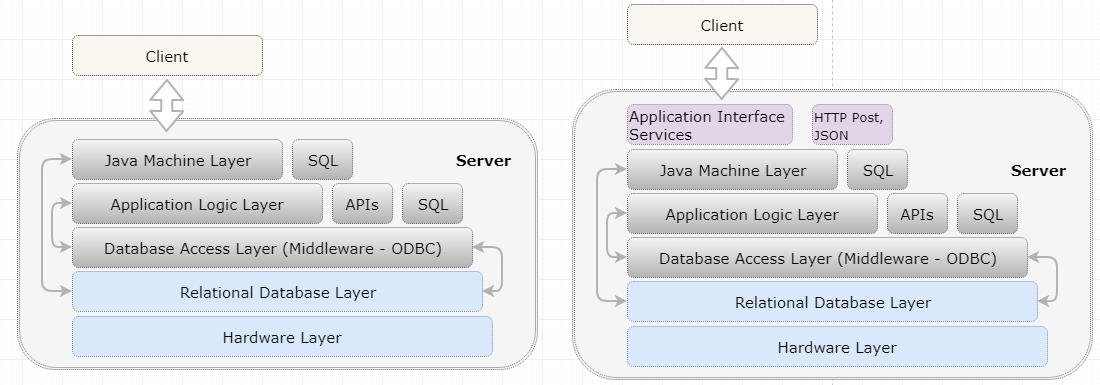1100x385 pixels.
Task: Select Java Machine Layer in the right diagram
Action: (x=732, y=170)
